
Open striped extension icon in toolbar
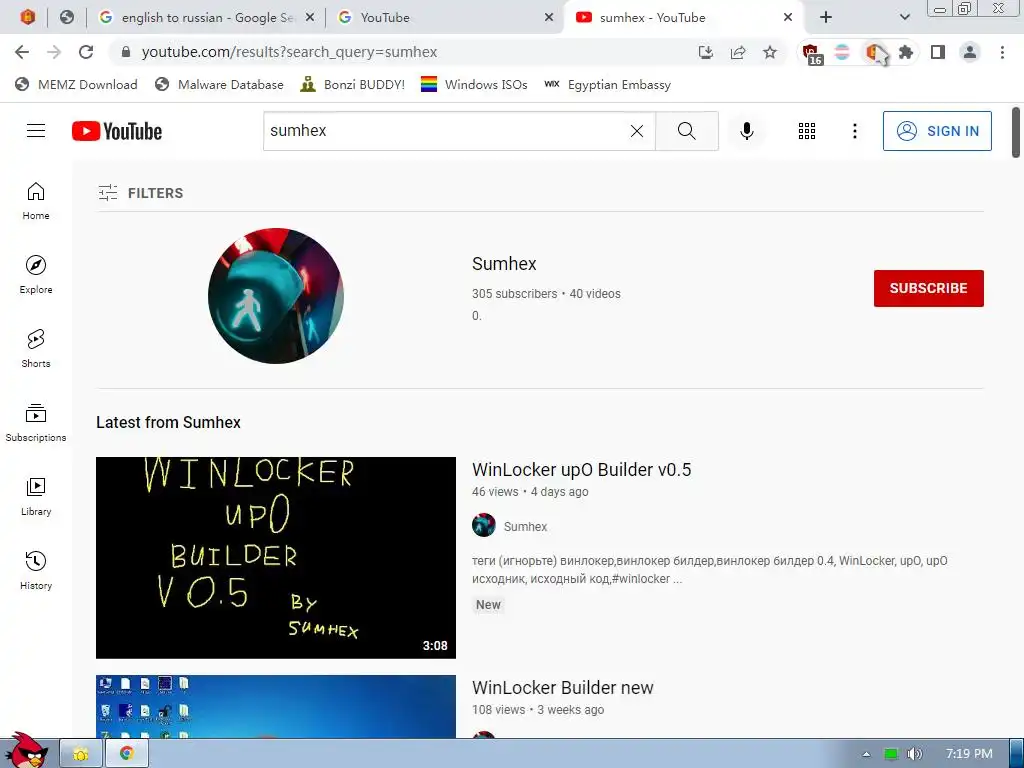[842, 52]
